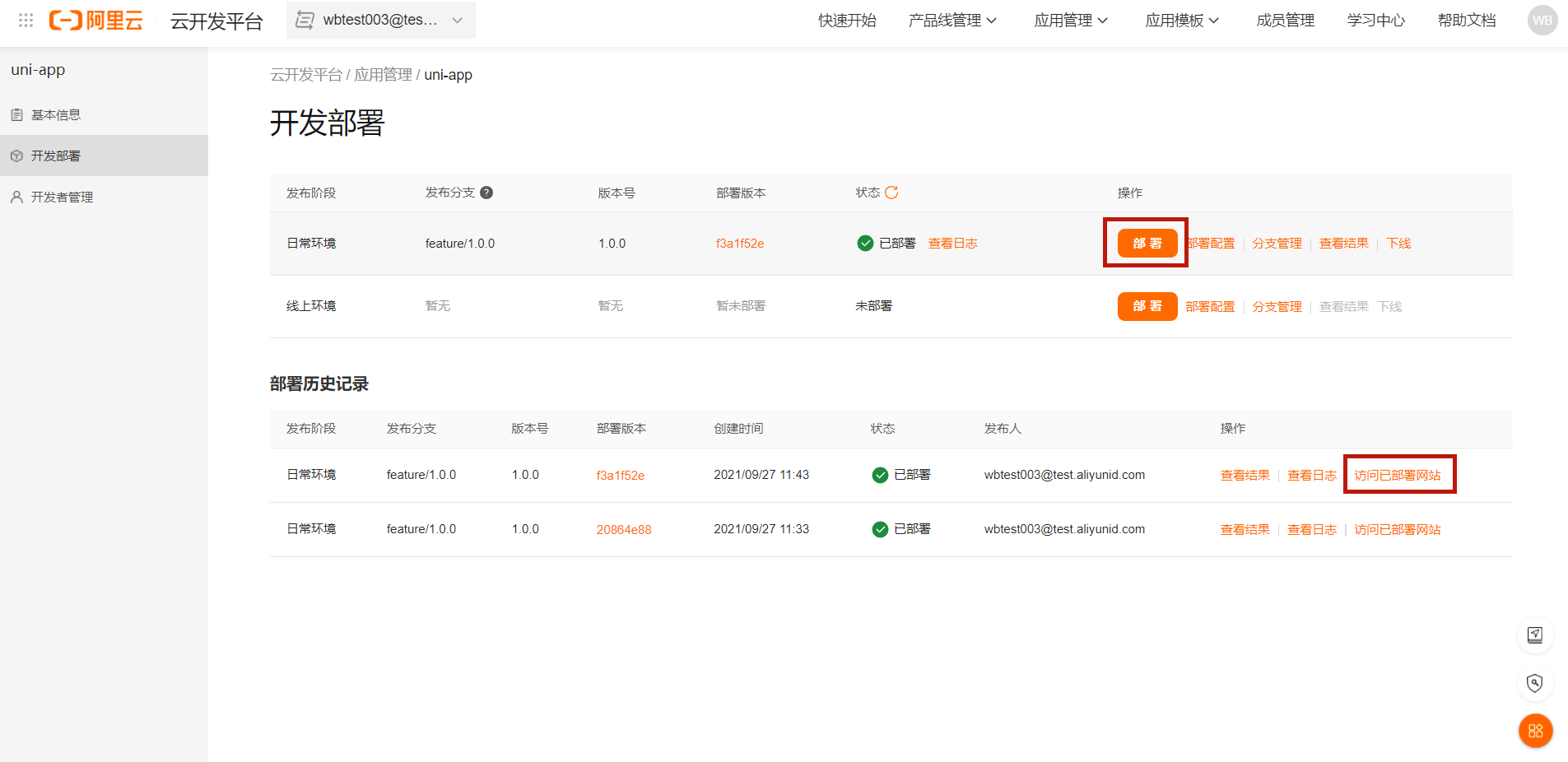Open deployed version f3a1f52e in 日常环境 row
This screenshot has height=762, width=1568.
coord(740,244)
